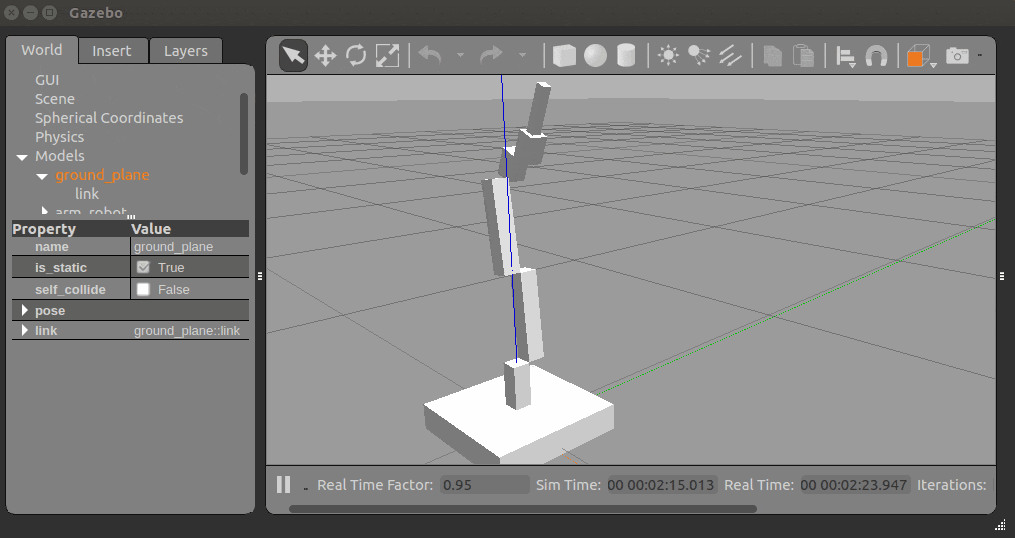Toggle the is_static checkbox
1015x538 pixels.
[143, 267]
